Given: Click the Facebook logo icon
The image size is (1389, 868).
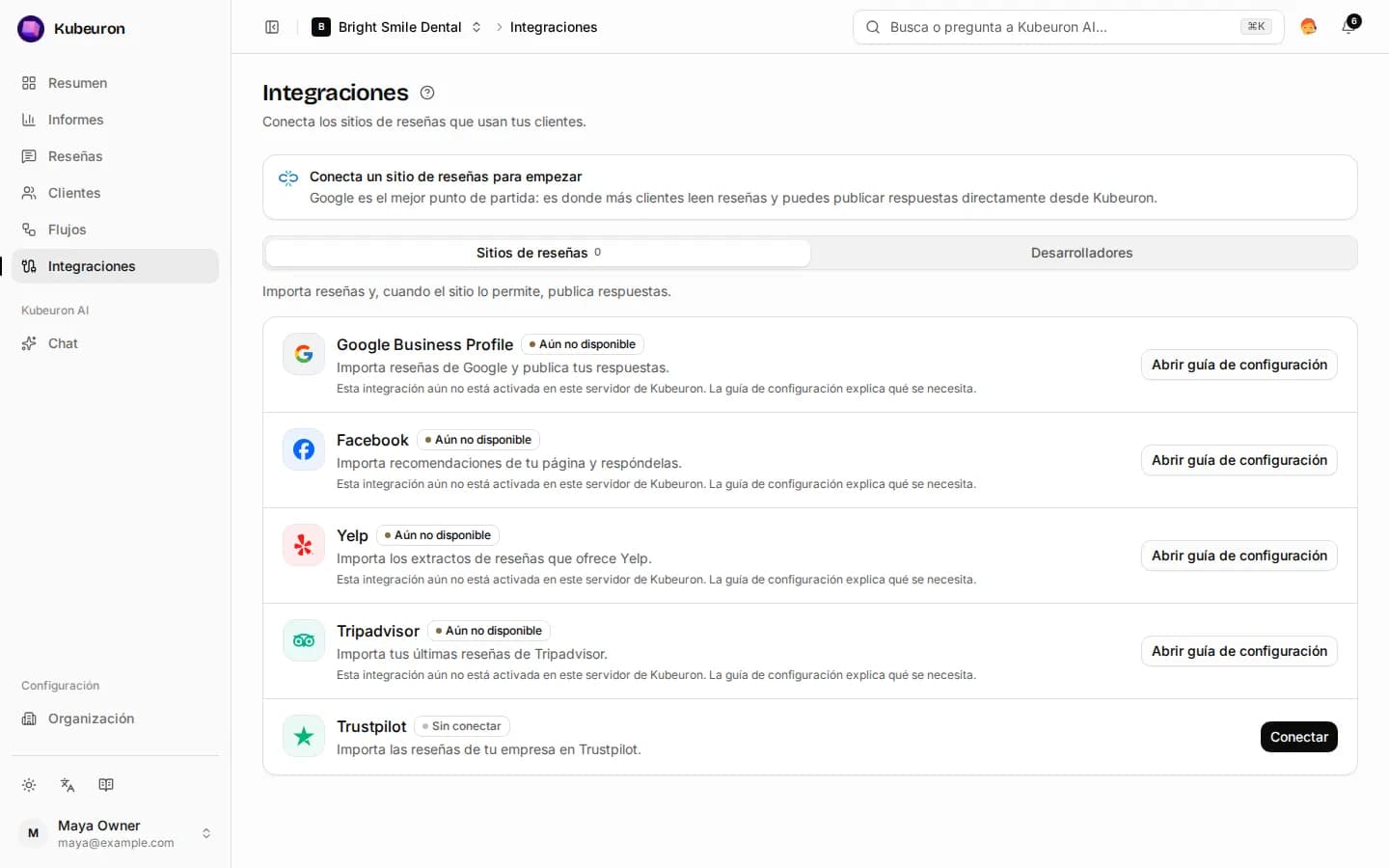Looking at the screenshot, I should [x=304, y=449].
